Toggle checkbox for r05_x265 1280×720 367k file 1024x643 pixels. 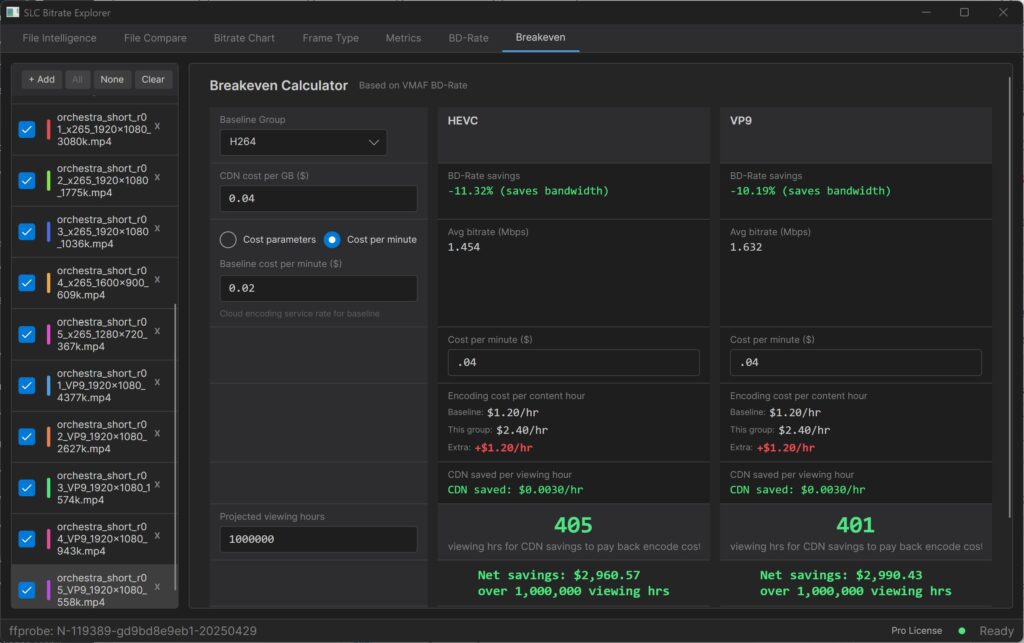pyautogui.click(x=27, y=334)
